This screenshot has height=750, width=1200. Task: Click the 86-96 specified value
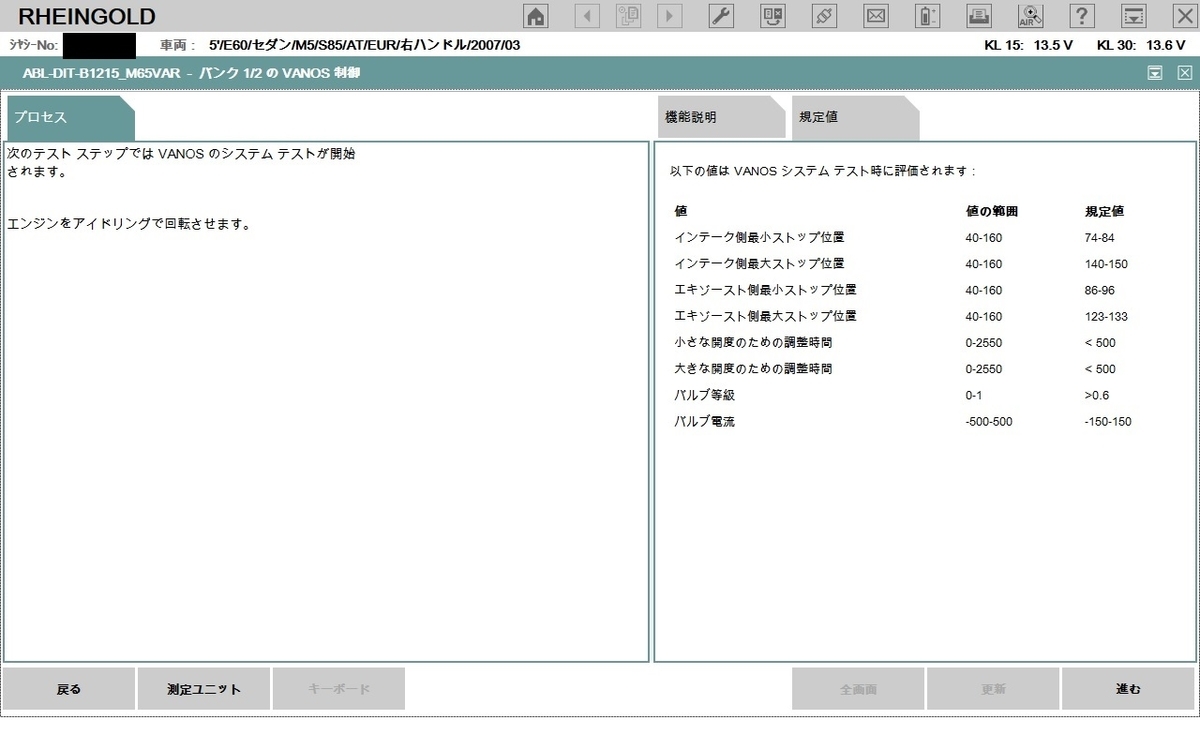(1099, 290)
